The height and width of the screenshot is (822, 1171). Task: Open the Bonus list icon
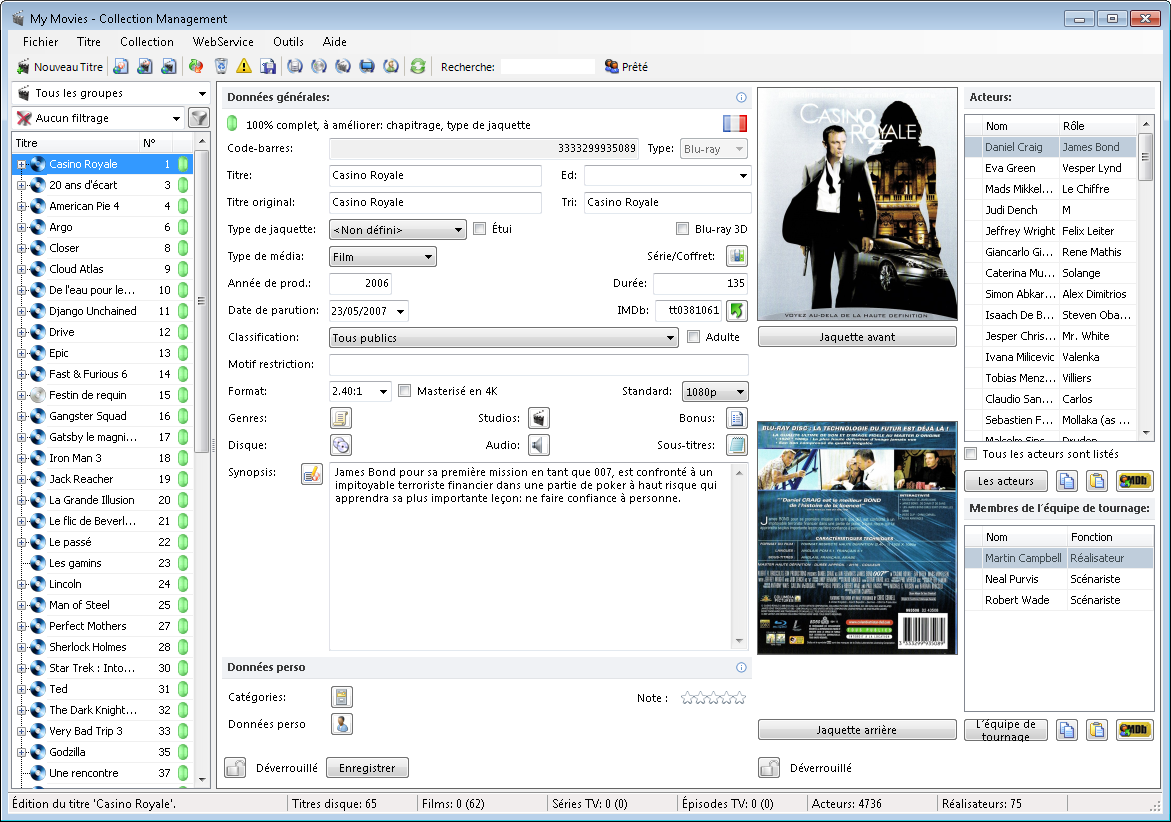(737, 418)
